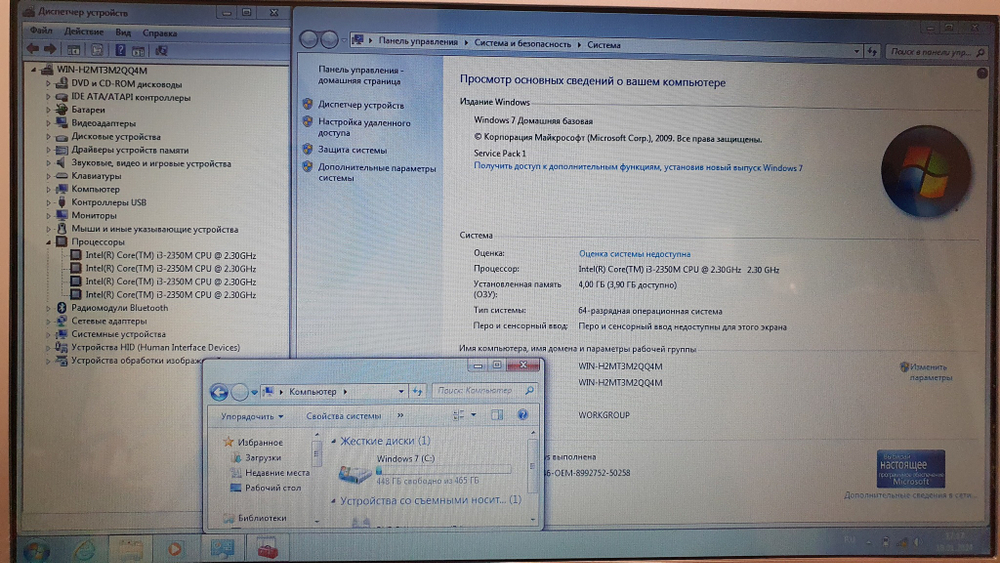1000x563 pixels.
Task: Select Системные устройства in device tree
Action: click(x=118, y=334)
